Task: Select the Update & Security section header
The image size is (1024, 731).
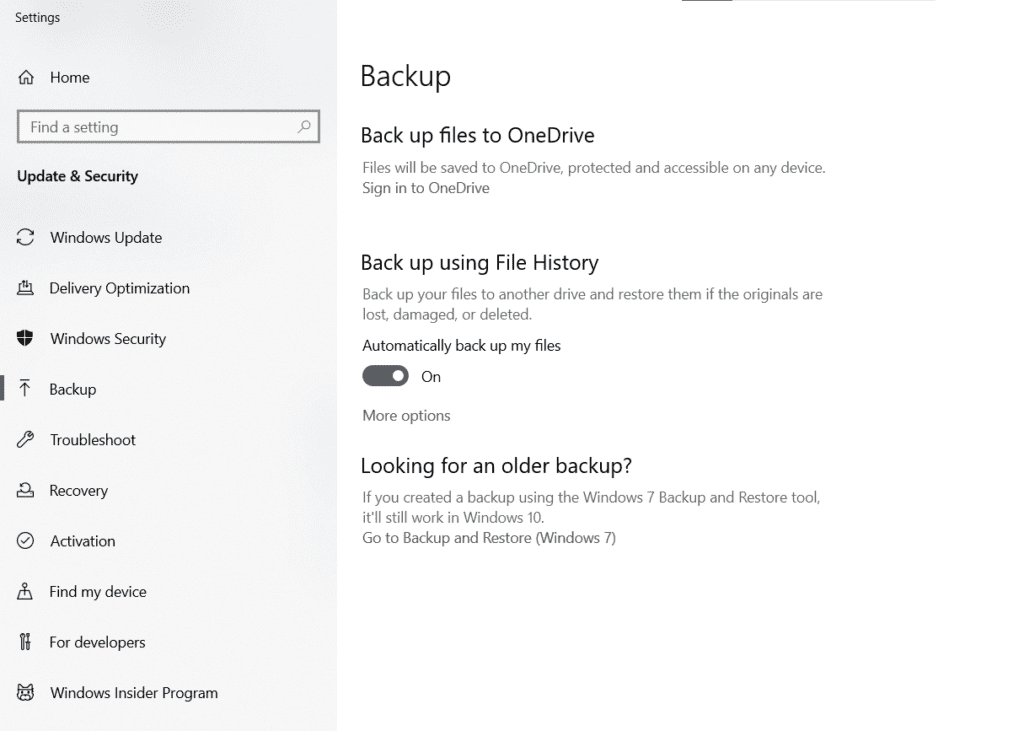Action: [x=77, y=176]
